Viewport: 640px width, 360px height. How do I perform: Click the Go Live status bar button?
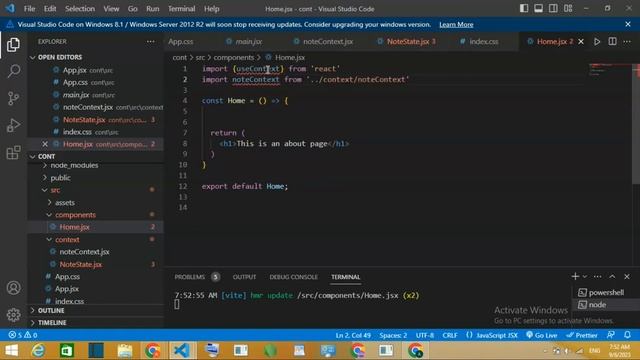tap(542, 335)
